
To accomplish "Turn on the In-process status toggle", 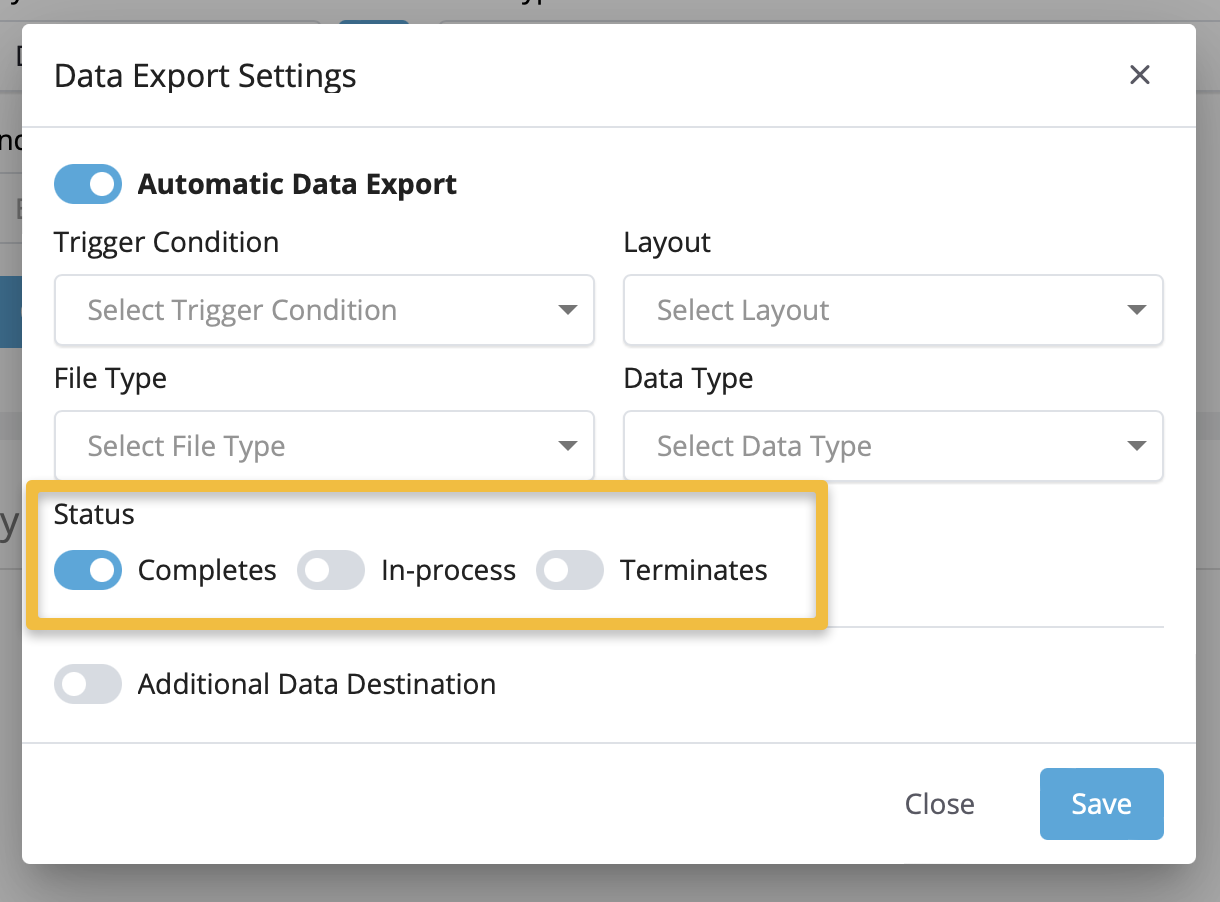I will [331, 570].
